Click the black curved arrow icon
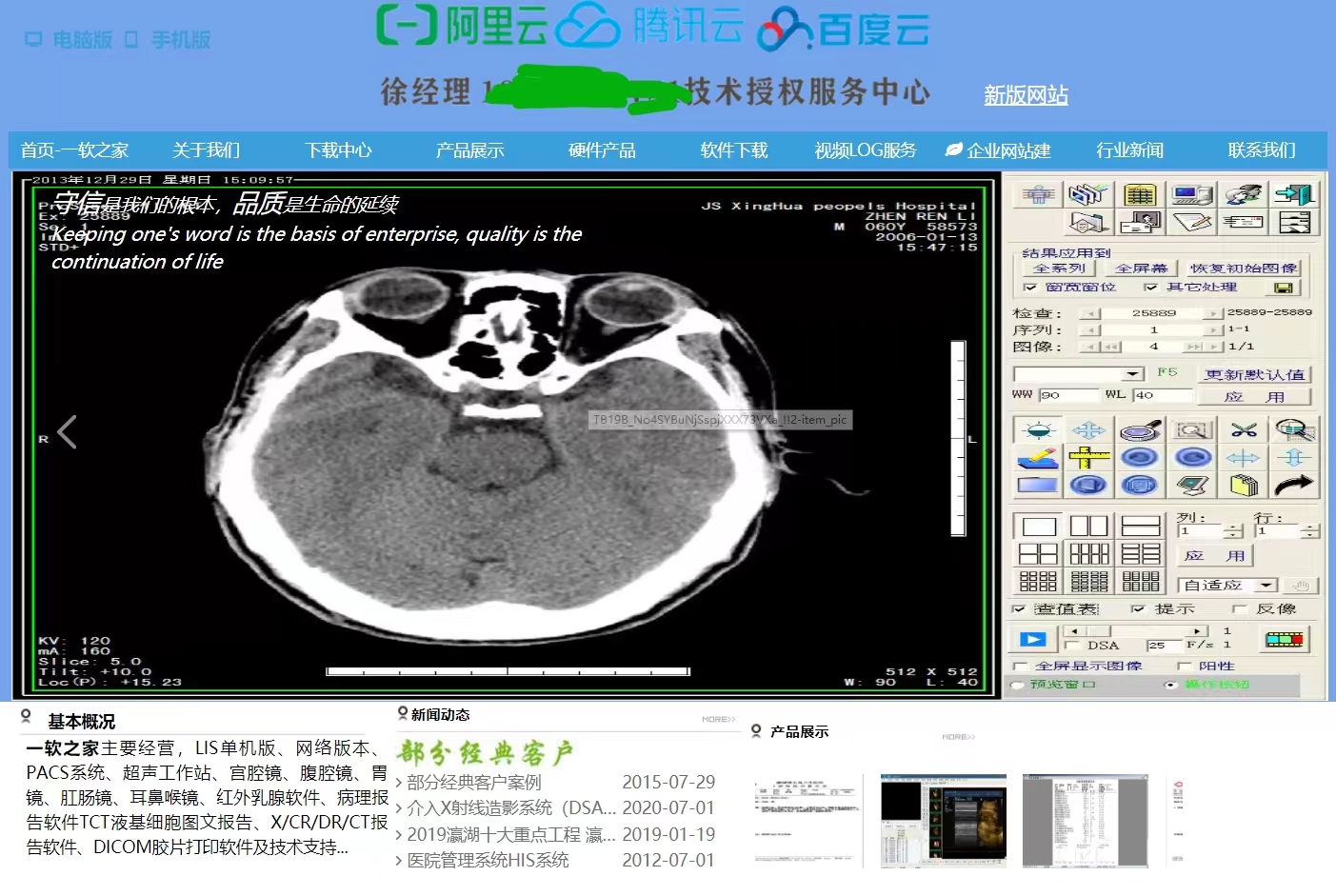The height and width of the screenshot is (896, 1336). pyautogui.click(x=1294, y=486)
